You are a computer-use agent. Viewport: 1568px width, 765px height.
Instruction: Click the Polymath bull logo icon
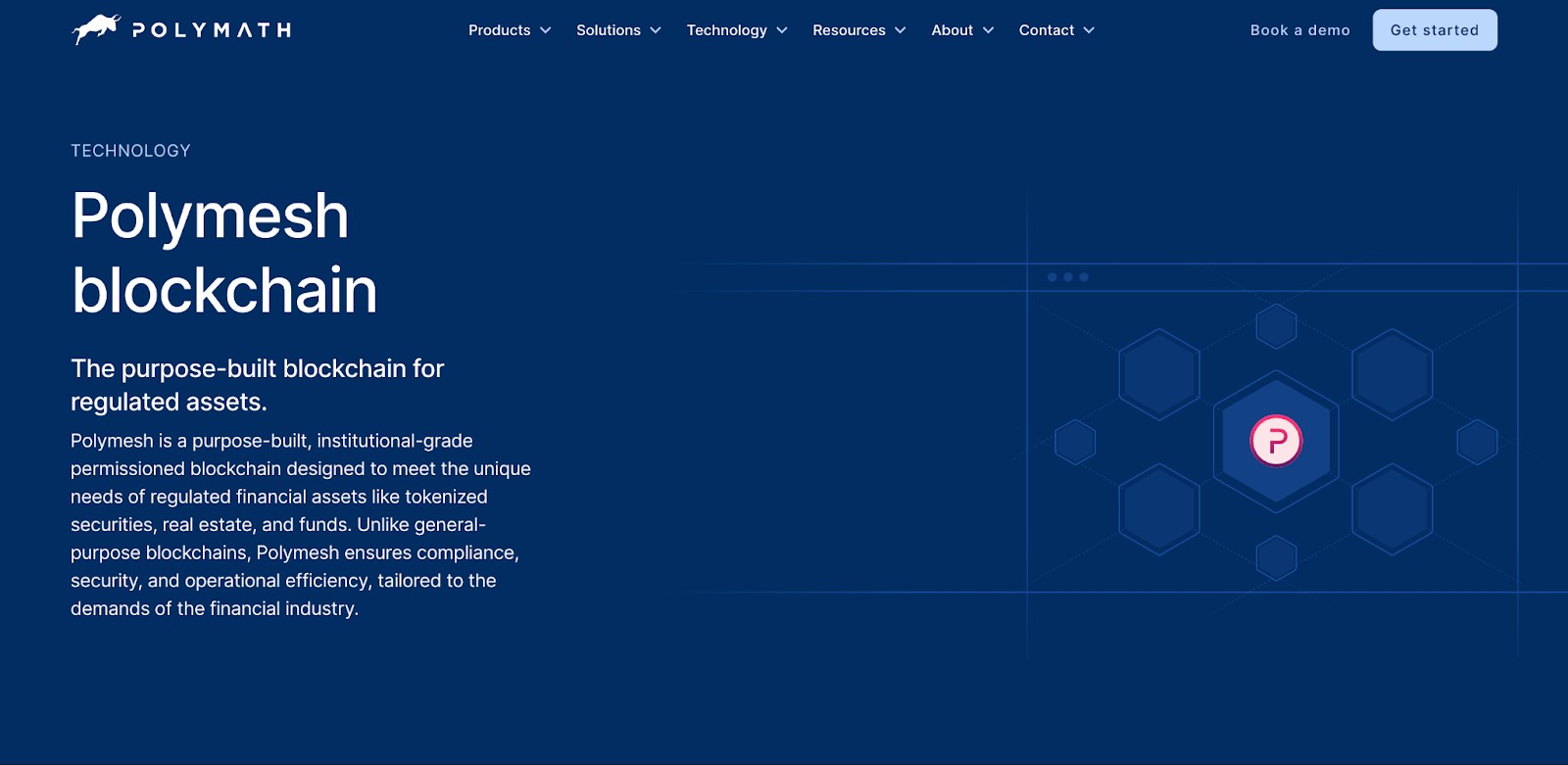(x=96, y=29)
